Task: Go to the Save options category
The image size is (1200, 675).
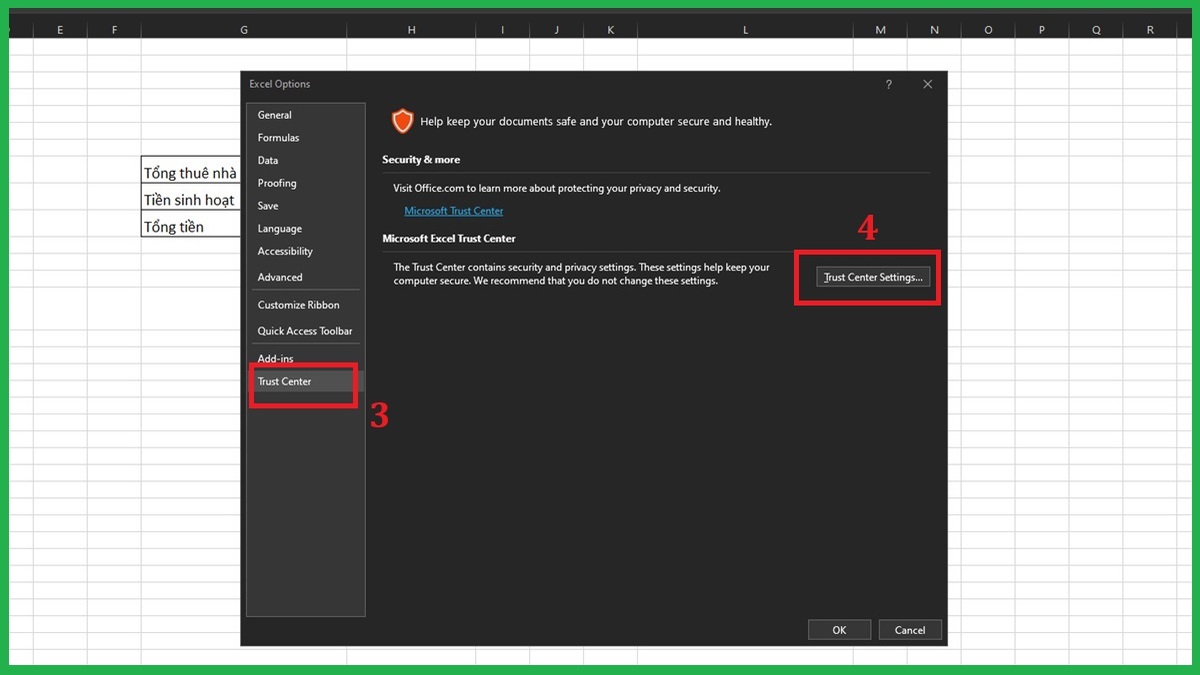Action: click(x=268, y=206)
